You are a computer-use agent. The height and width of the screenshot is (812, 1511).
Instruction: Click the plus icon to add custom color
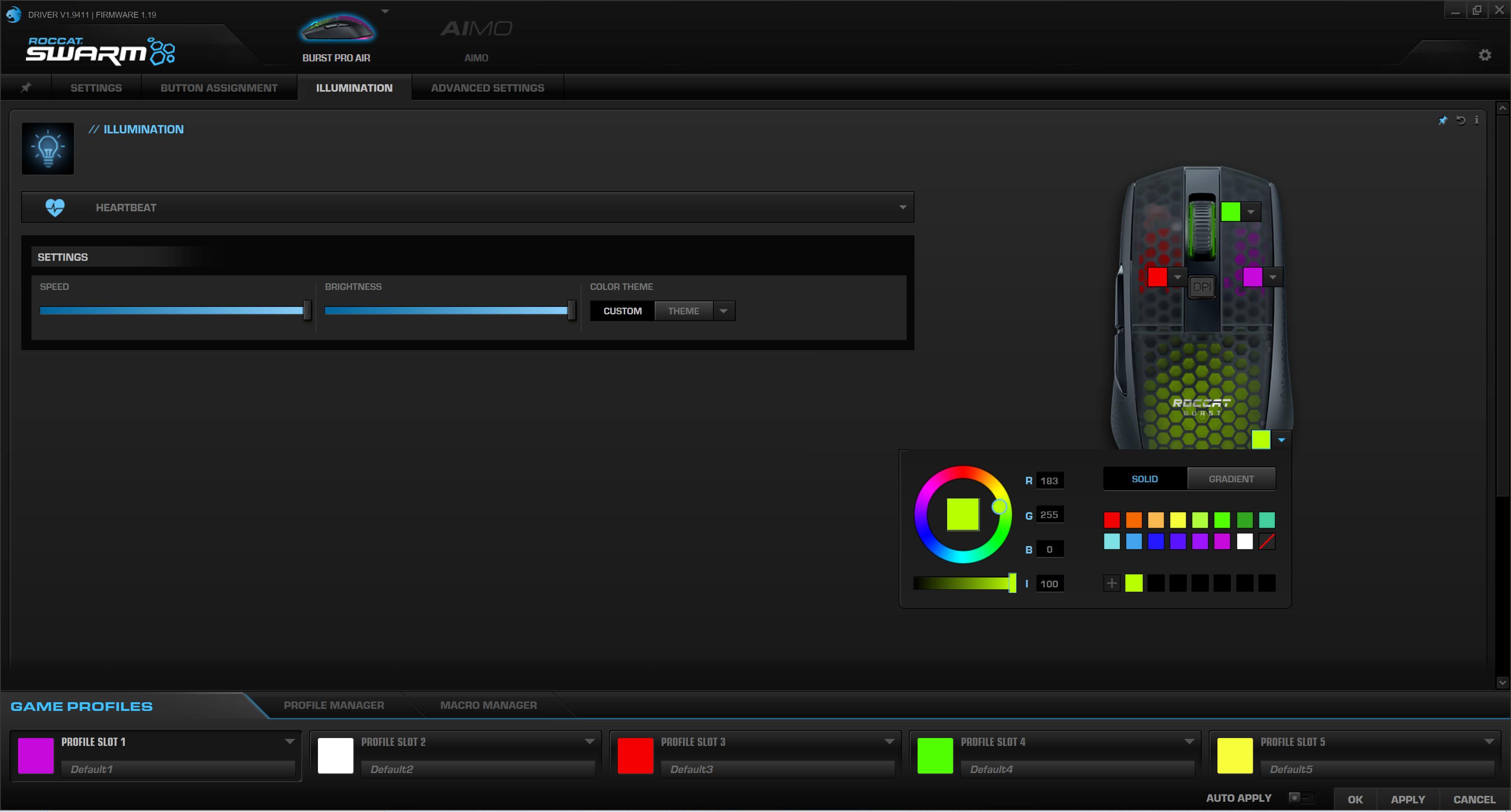tap(1112, 583)
